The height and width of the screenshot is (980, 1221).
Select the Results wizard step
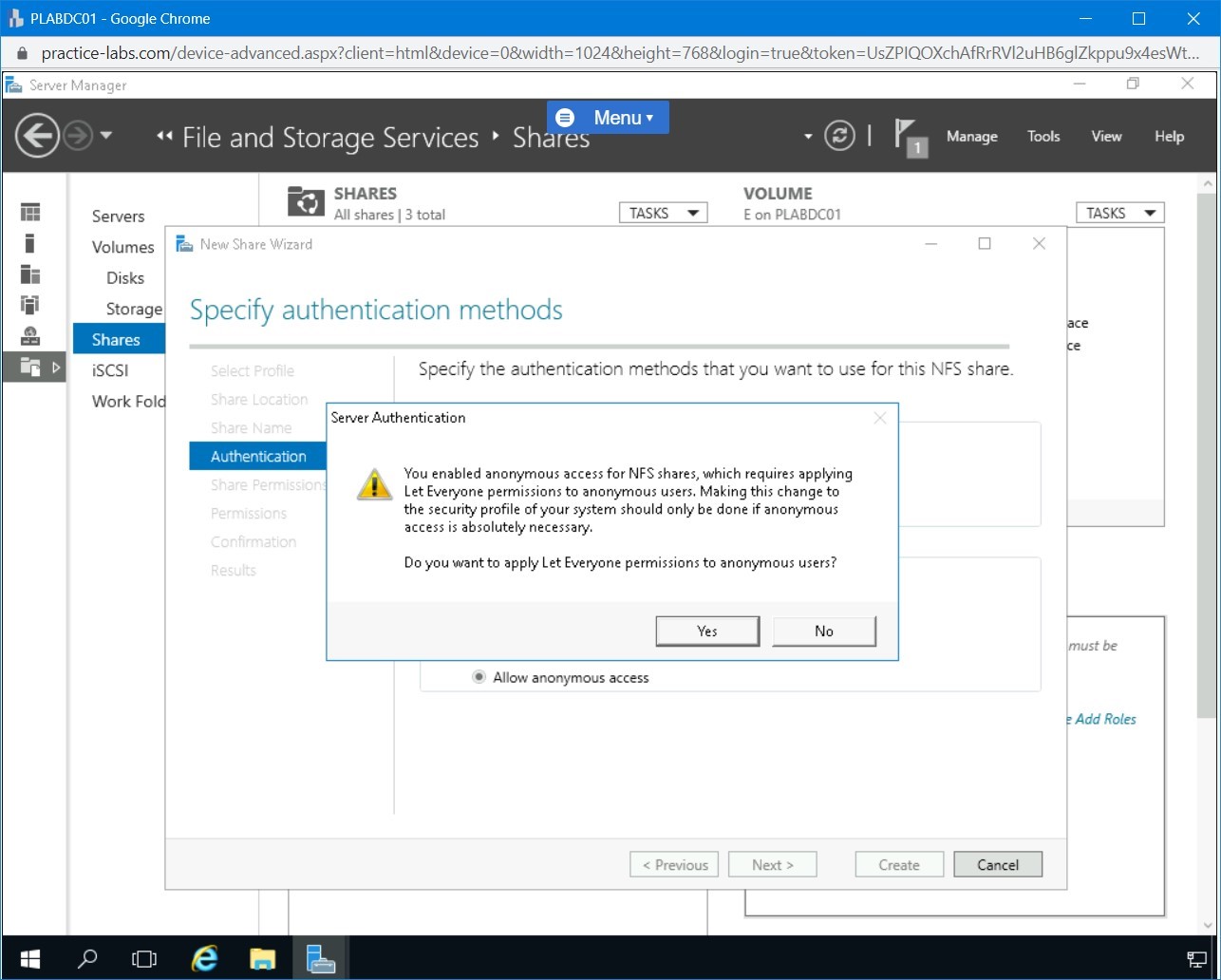click(234, 571)
